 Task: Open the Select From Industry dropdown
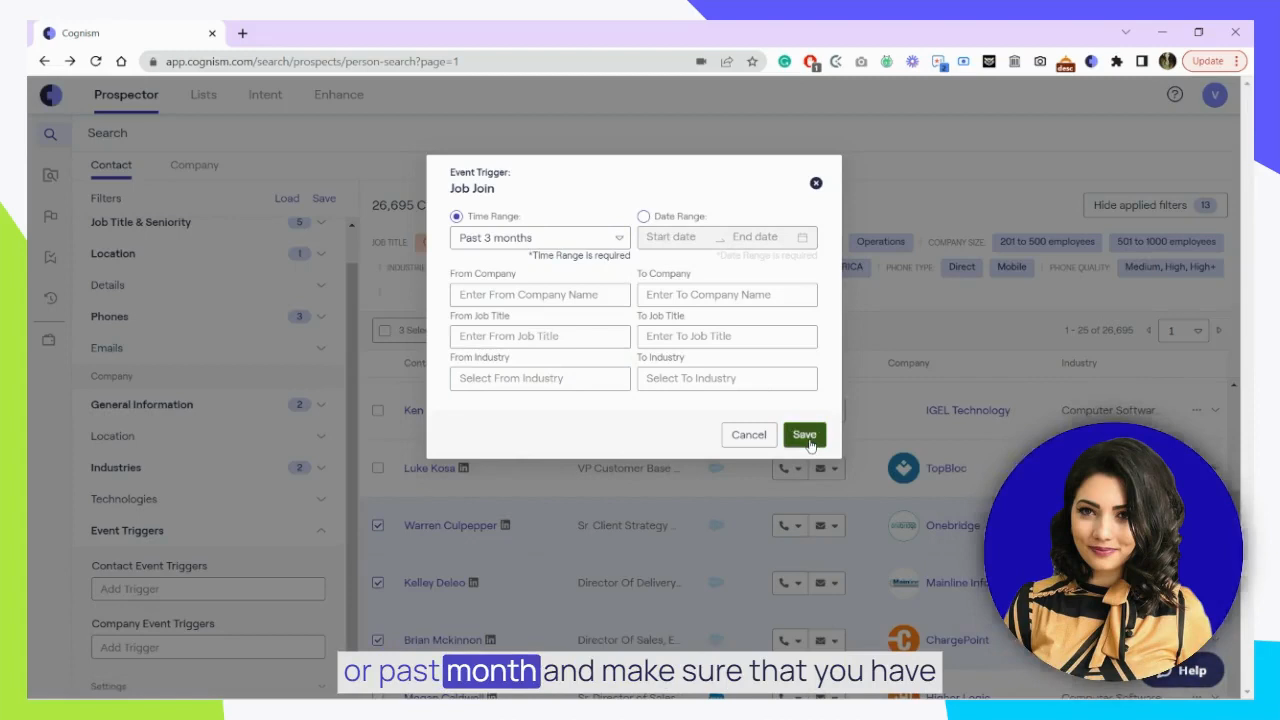pos(540,378)
